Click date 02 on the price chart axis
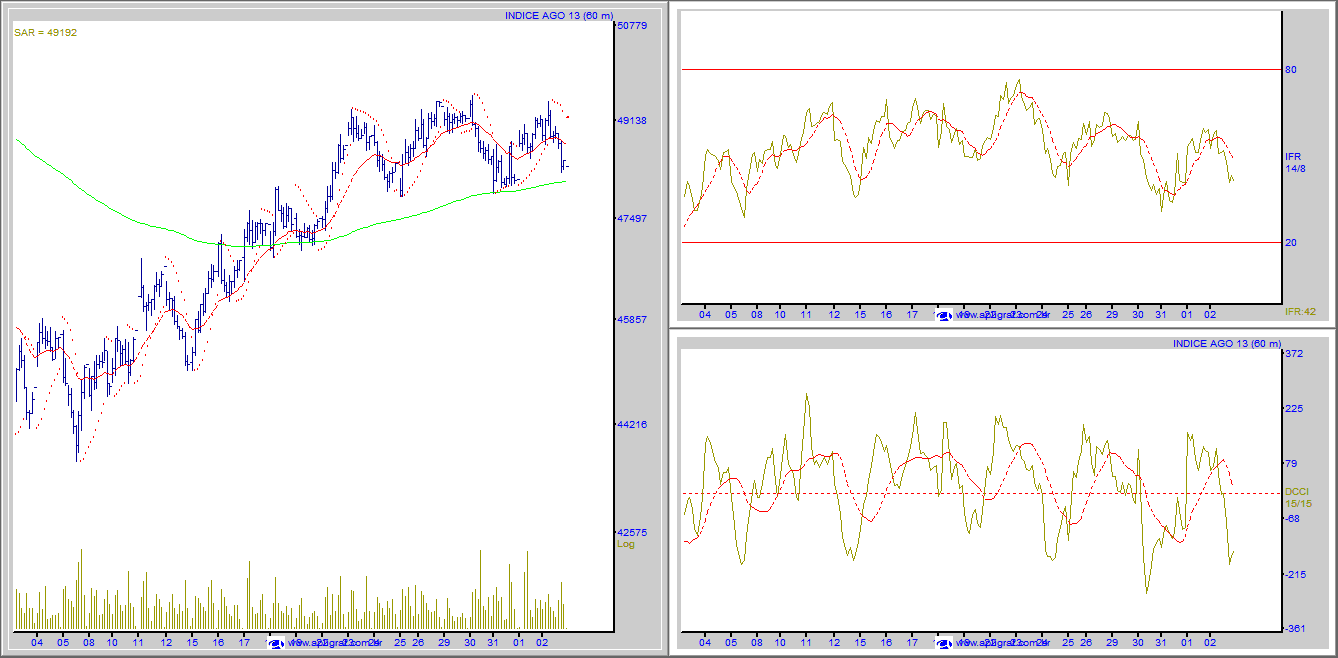Image resolution: width=1338 pixels, height=658 pixels. coord(542,643)
